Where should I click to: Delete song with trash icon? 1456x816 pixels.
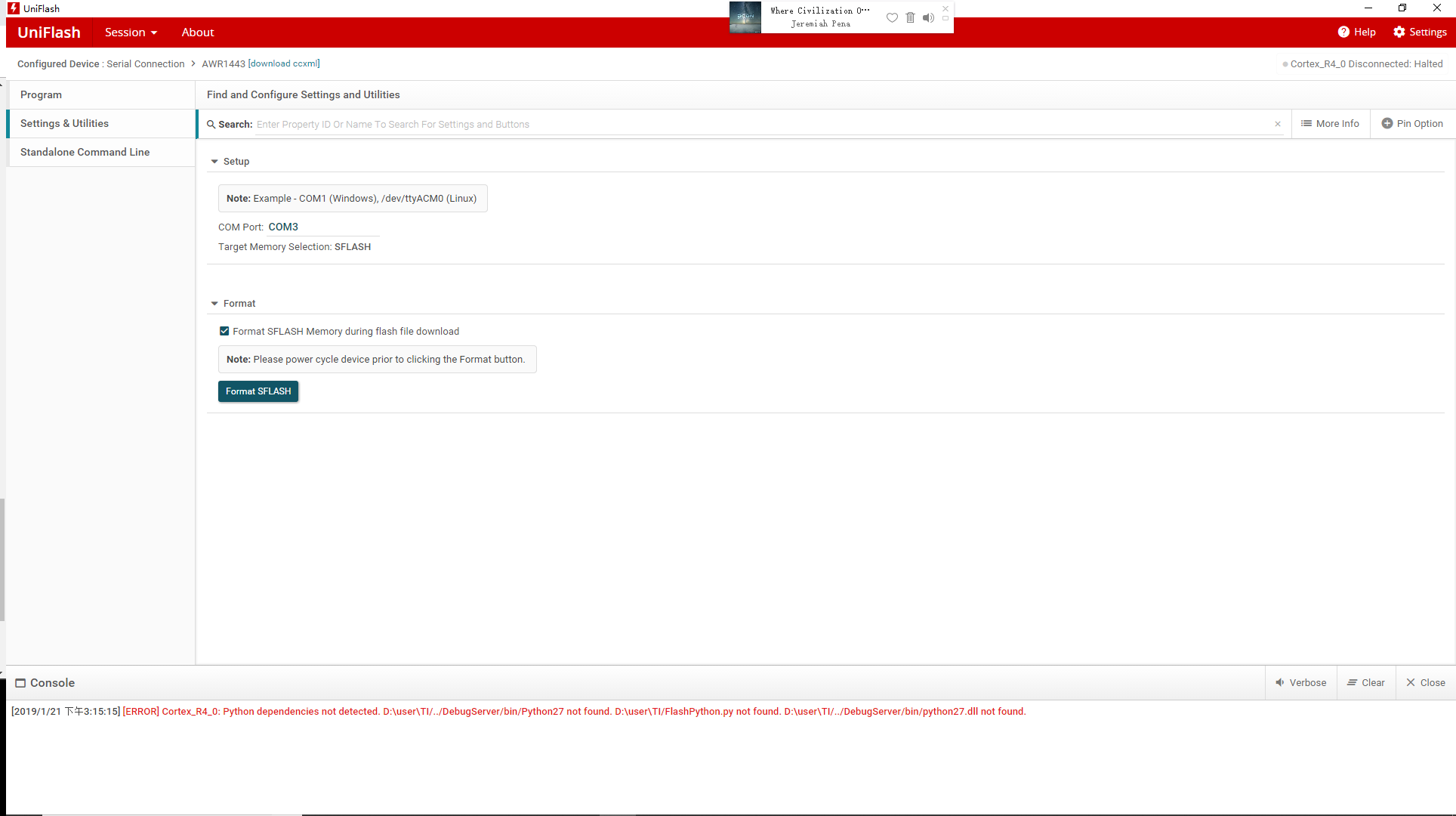click(910, 17)
